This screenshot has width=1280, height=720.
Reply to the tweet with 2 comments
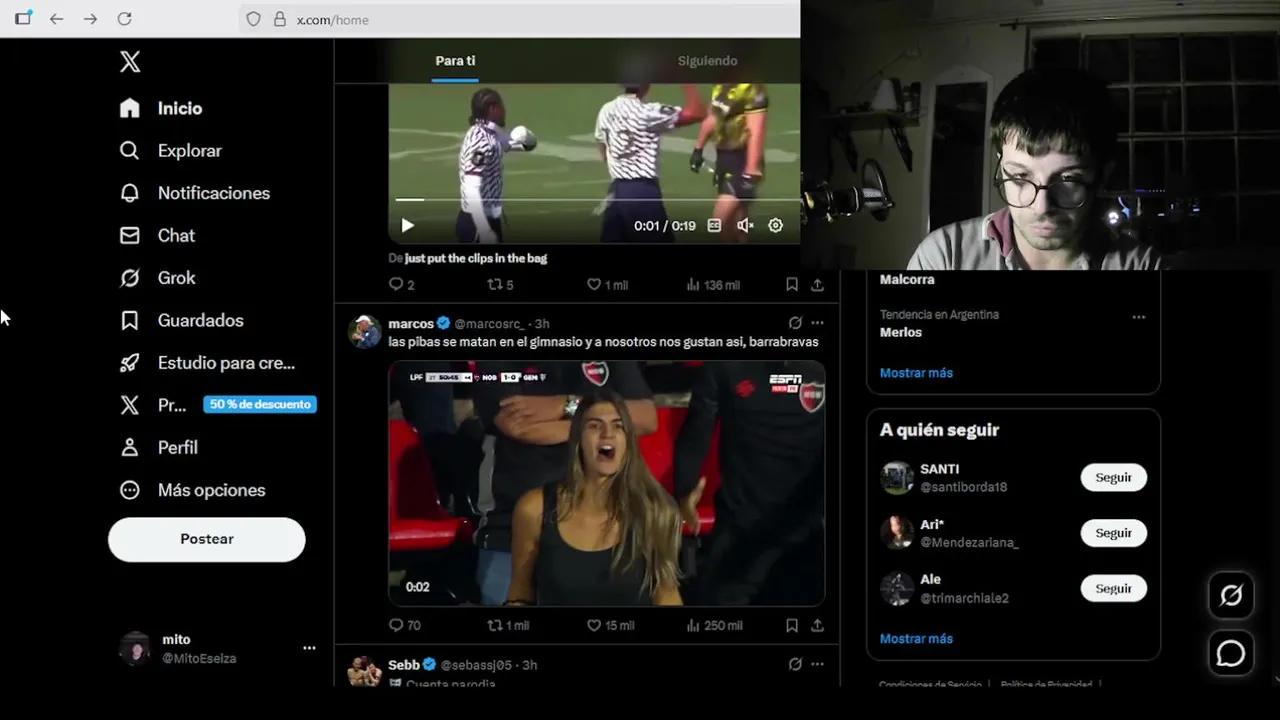tap(401, 285)
